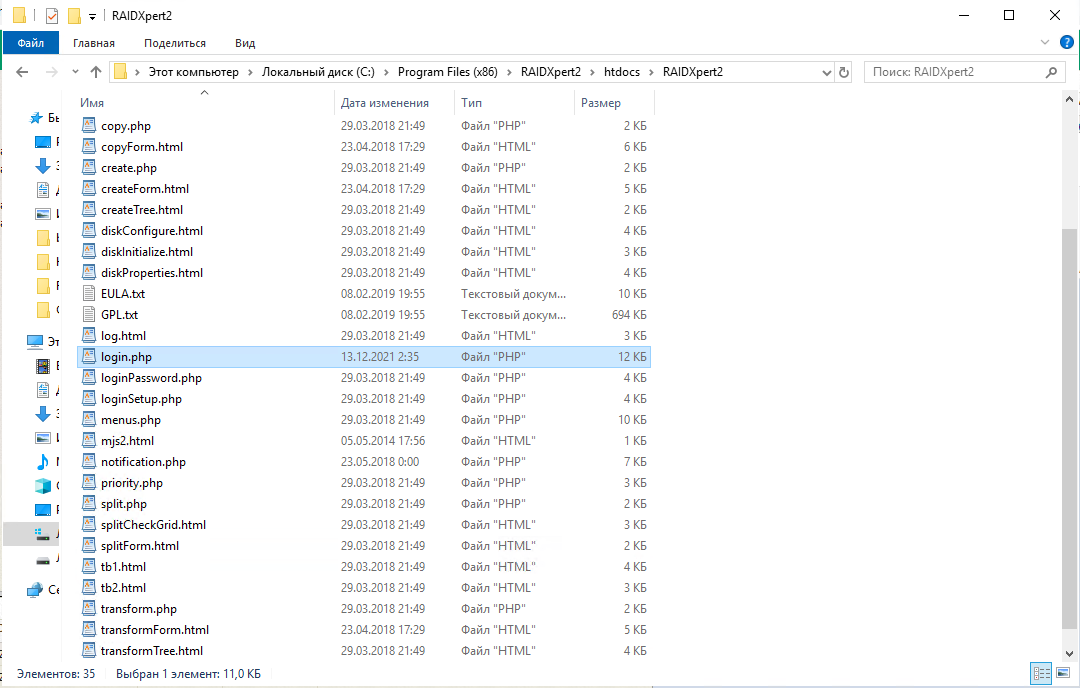Open the Файл menu tab
This screenshot has width=1080, height=688.
pyautogui.click(x=30, y=43)
